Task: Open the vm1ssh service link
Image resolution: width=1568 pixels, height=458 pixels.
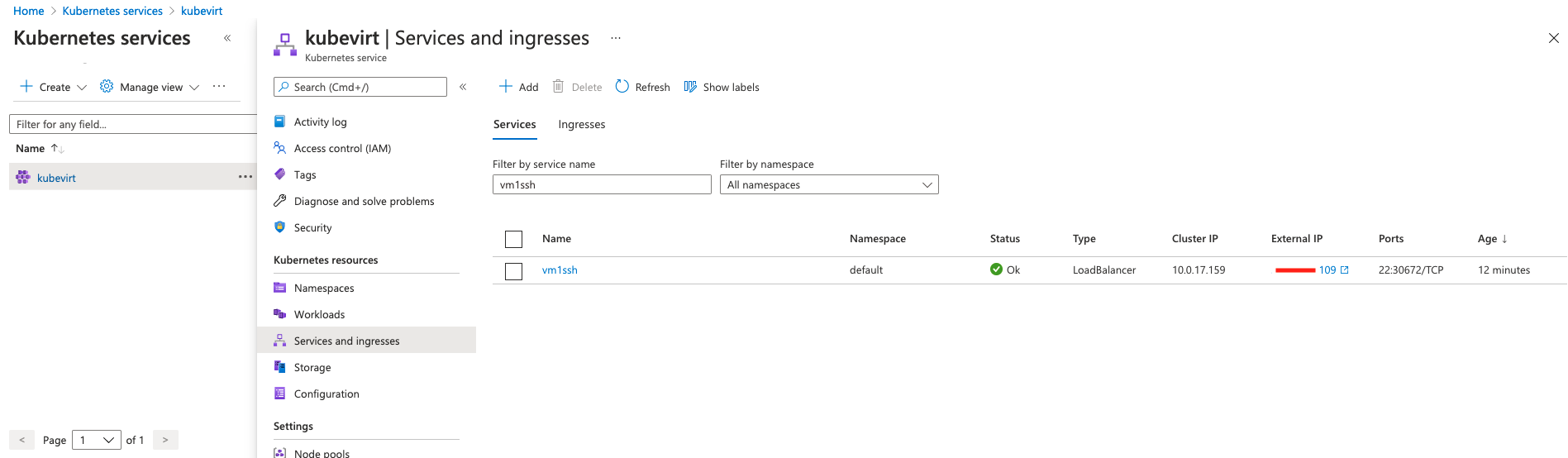Action: pyautogui.click(x=560, y=270)
